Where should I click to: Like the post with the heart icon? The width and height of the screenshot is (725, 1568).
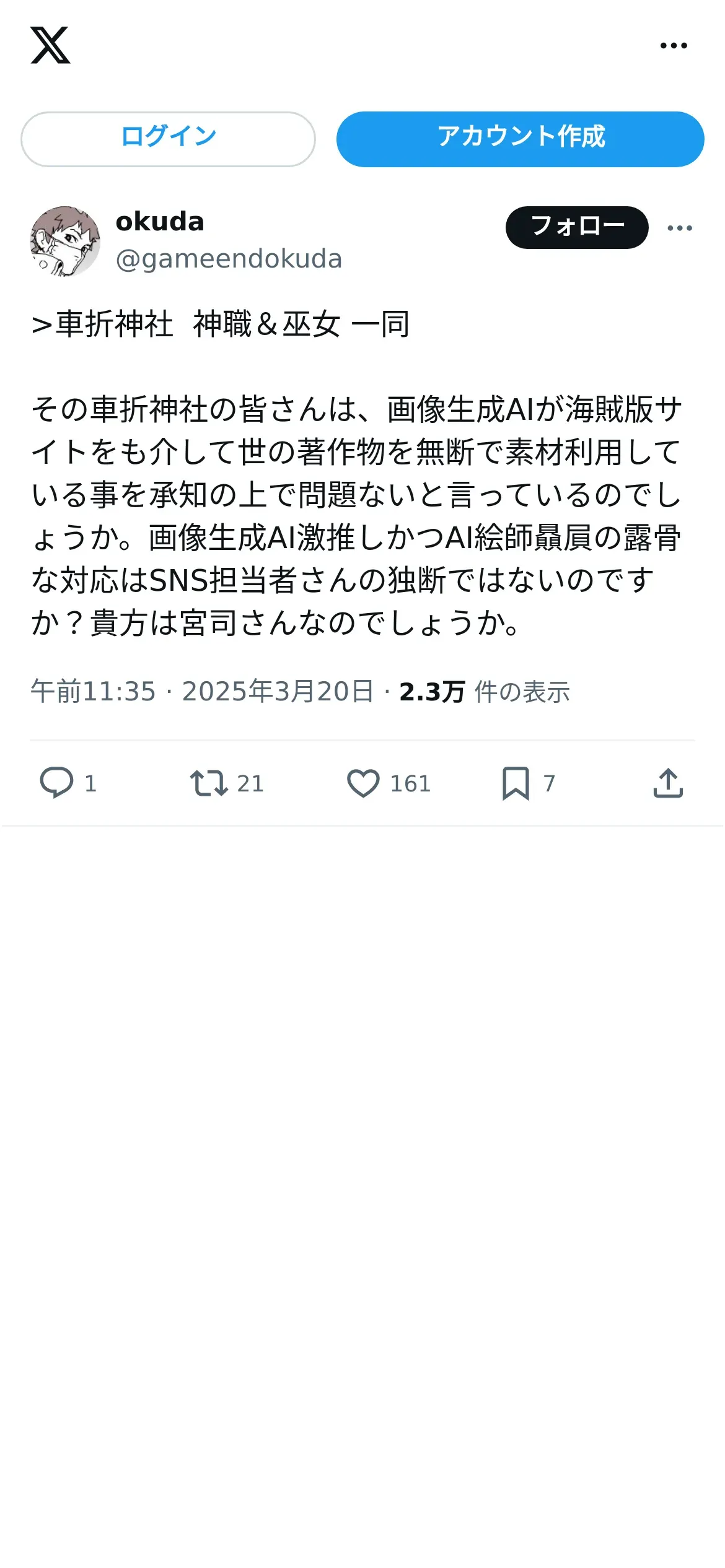click(x=363, y=783)
